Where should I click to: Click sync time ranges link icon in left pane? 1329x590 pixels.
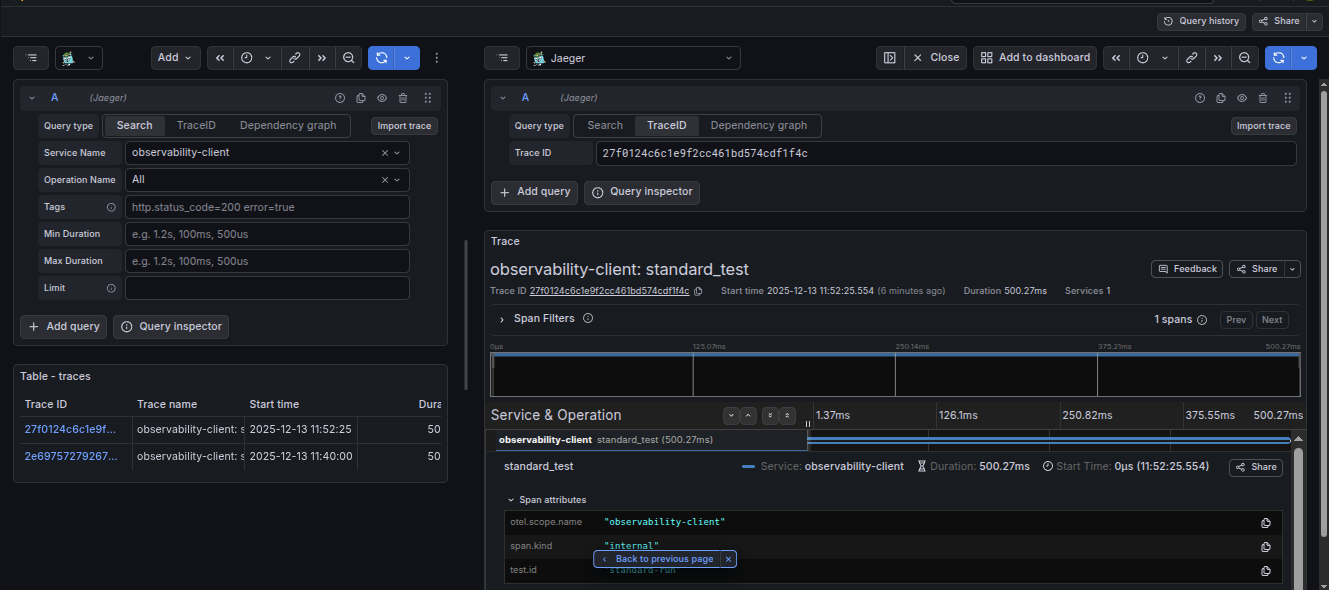pos(295,58)
